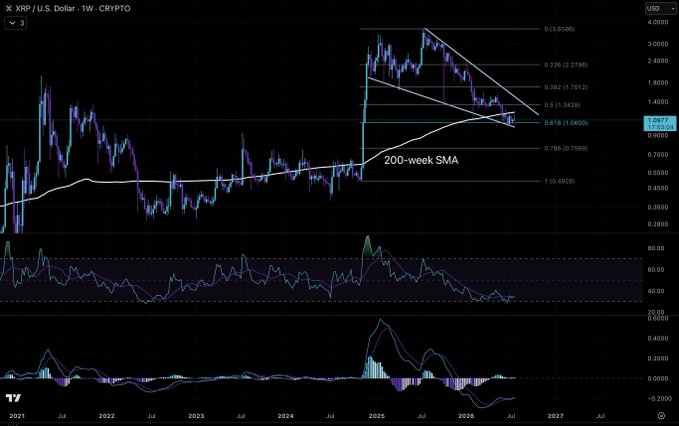Click the 0.5500 price axis label
Viewport: 679px width, 426px height.
click(x=657, y=173)
